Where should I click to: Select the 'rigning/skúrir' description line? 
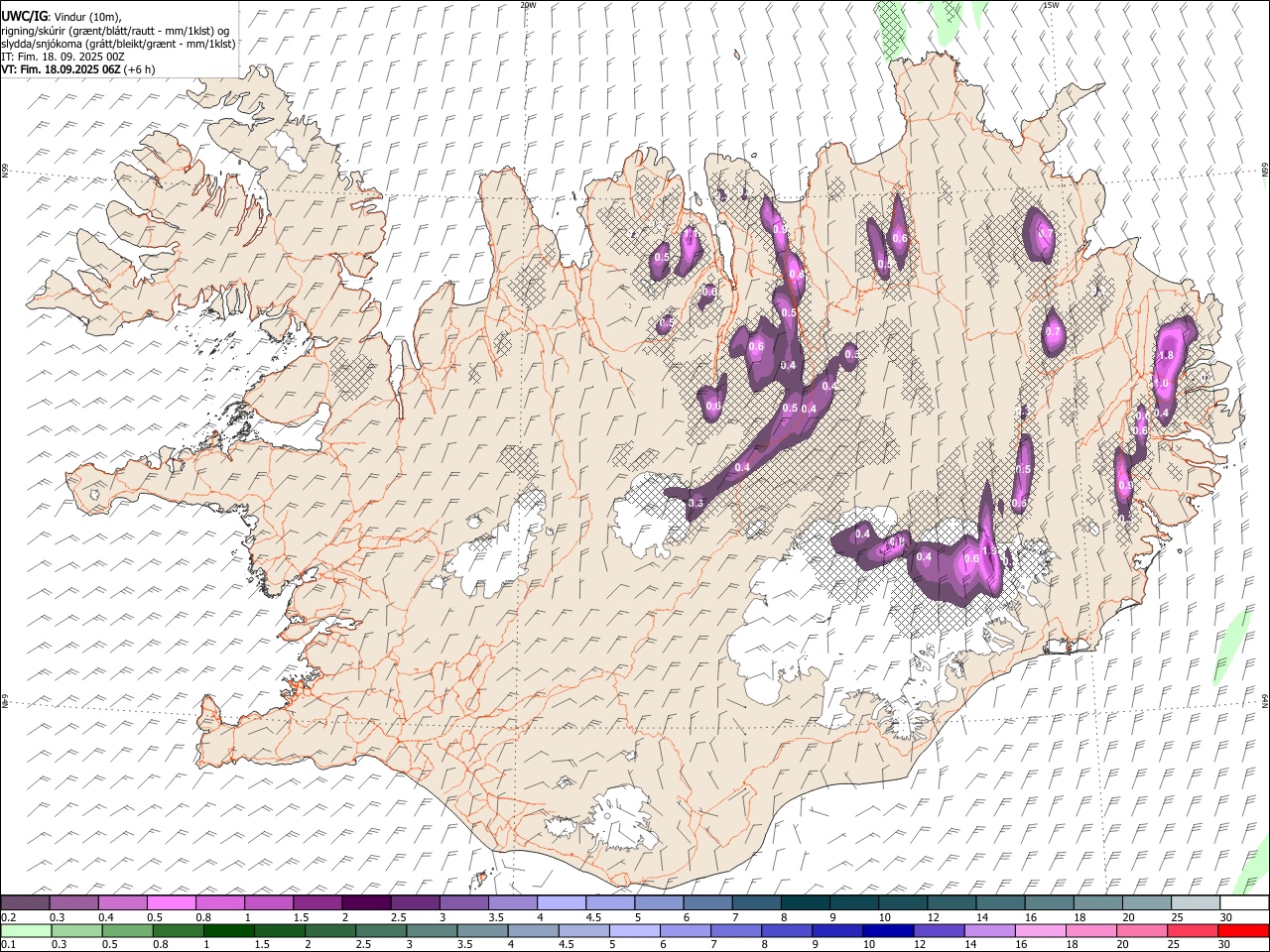coord(116,31)
